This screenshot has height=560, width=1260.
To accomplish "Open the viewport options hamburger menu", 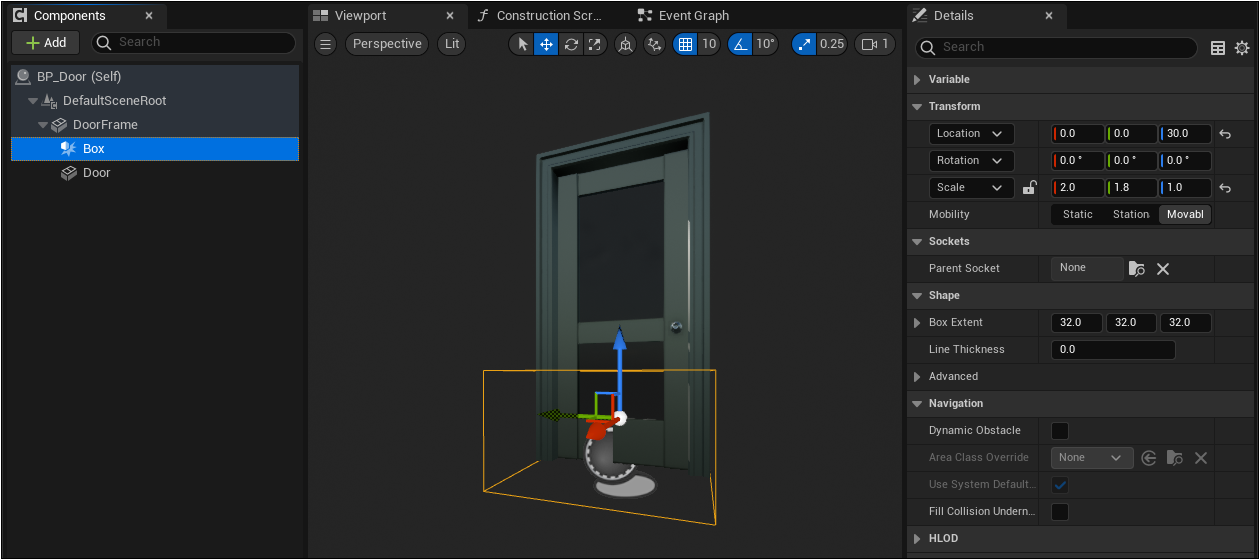I will 325,44.
